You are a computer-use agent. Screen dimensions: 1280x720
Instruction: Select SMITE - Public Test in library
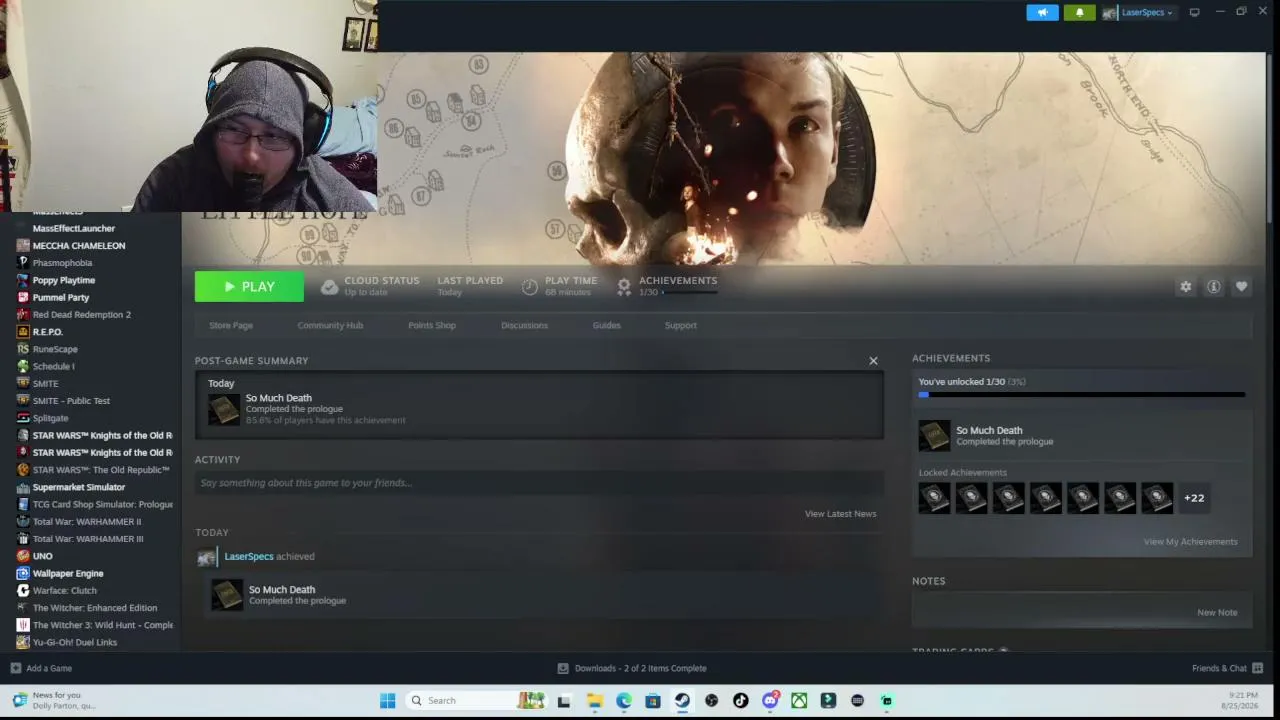point(71,401)
